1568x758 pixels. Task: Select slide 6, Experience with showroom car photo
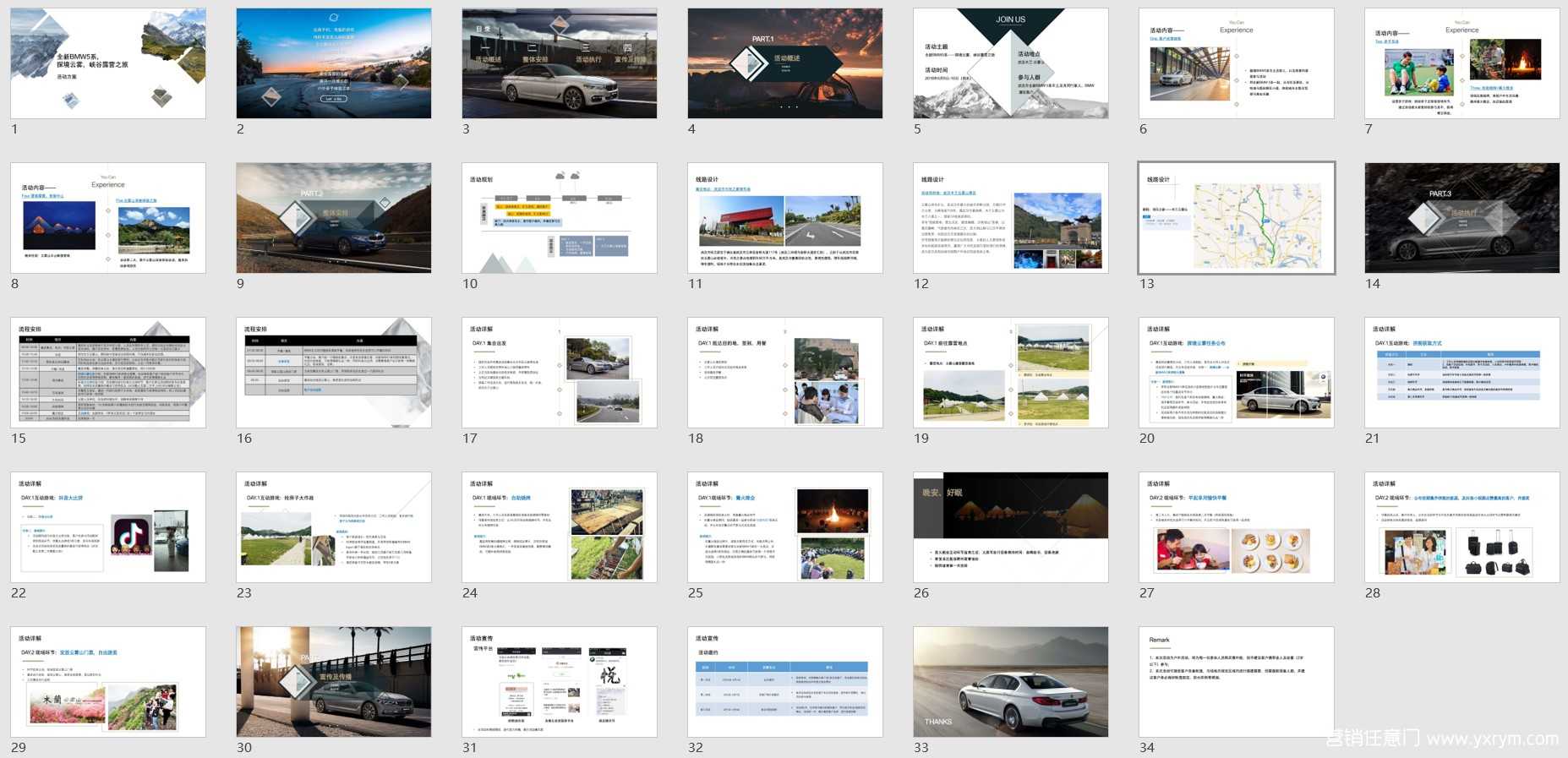[1237, 63]
